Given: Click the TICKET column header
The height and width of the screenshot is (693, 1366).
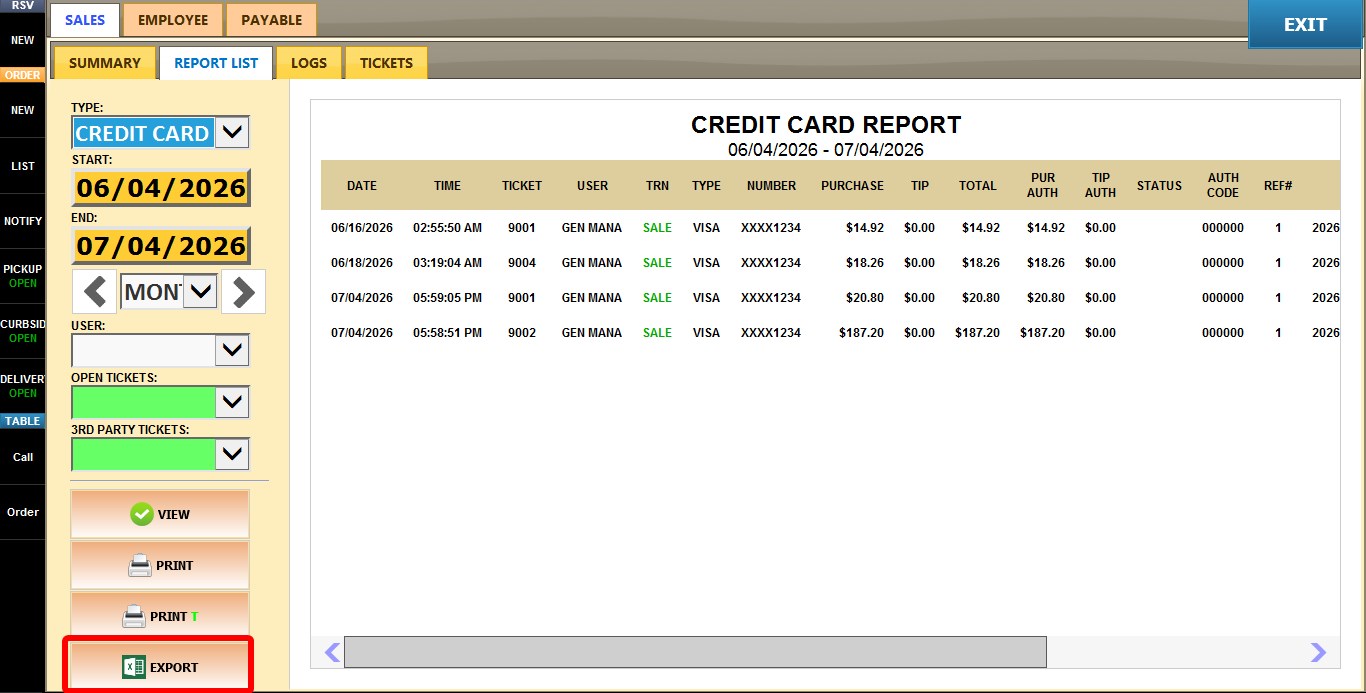Looking at the screenshot, I should click(522, 185).
